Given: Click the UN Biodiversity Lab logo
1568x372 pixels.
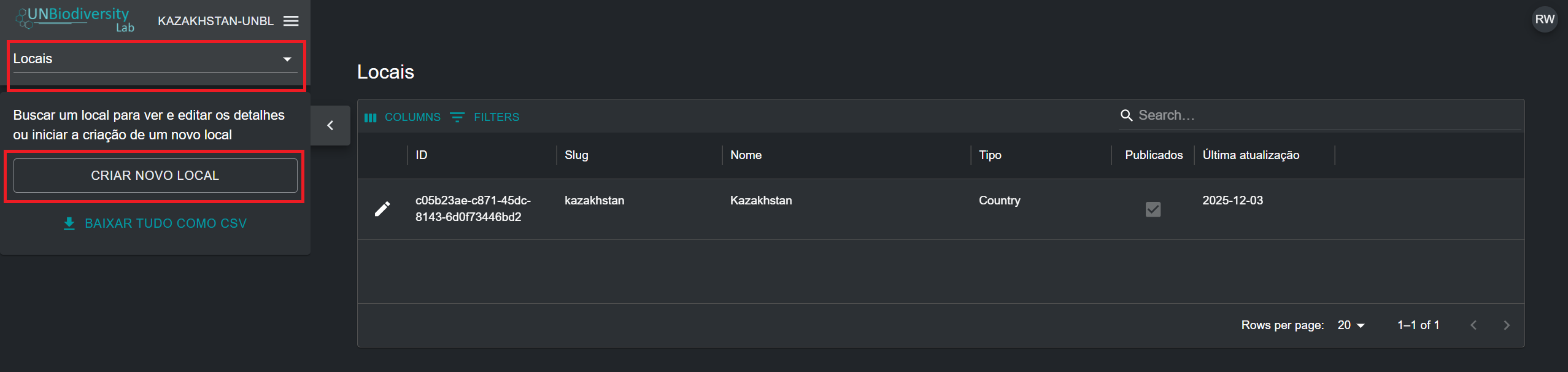Looking at the screenshot, I should [x=75, y=19].
